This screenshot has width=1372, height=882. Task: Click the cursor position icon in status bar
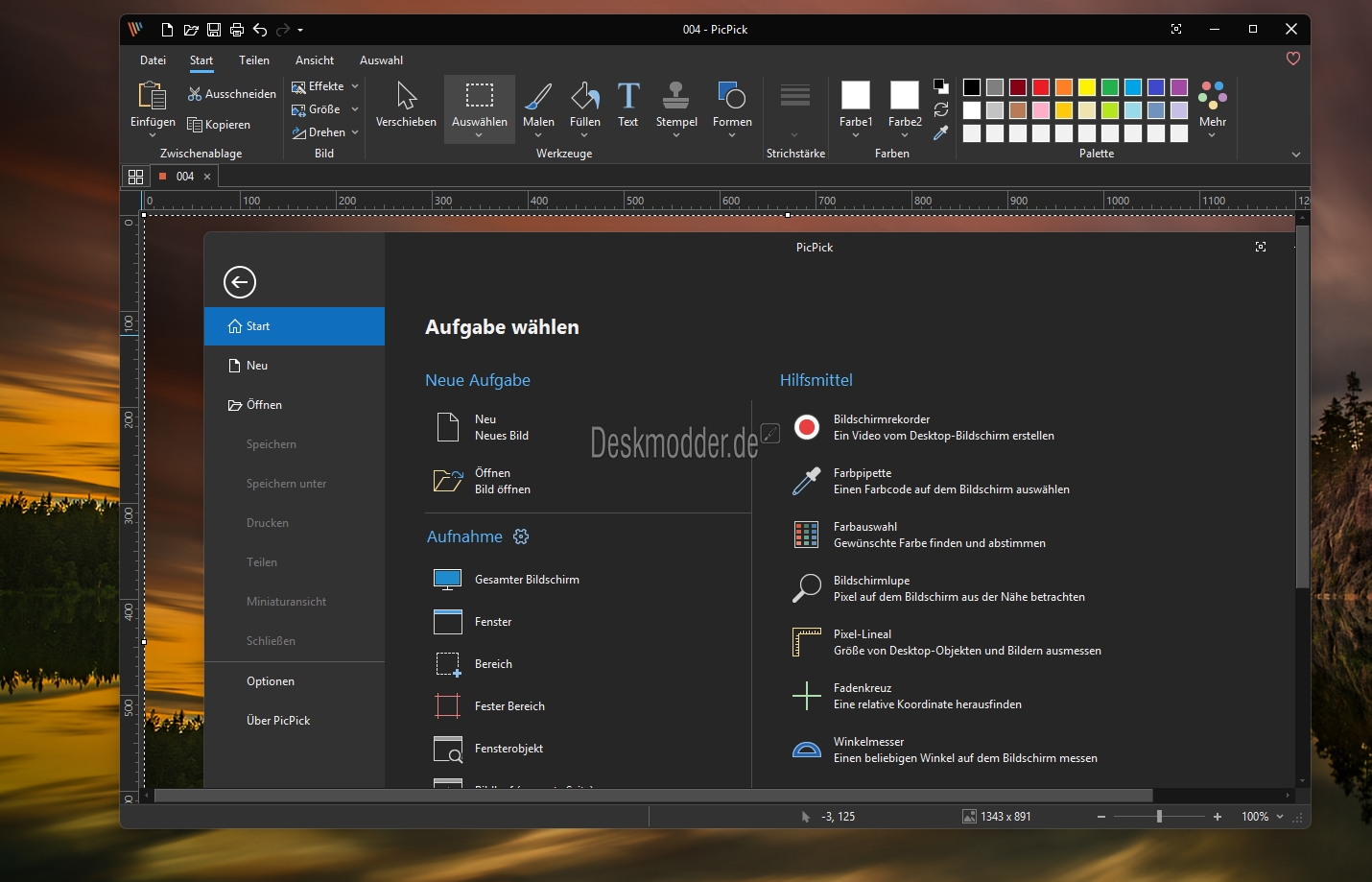pyautogui.click(x=806, y=817)
